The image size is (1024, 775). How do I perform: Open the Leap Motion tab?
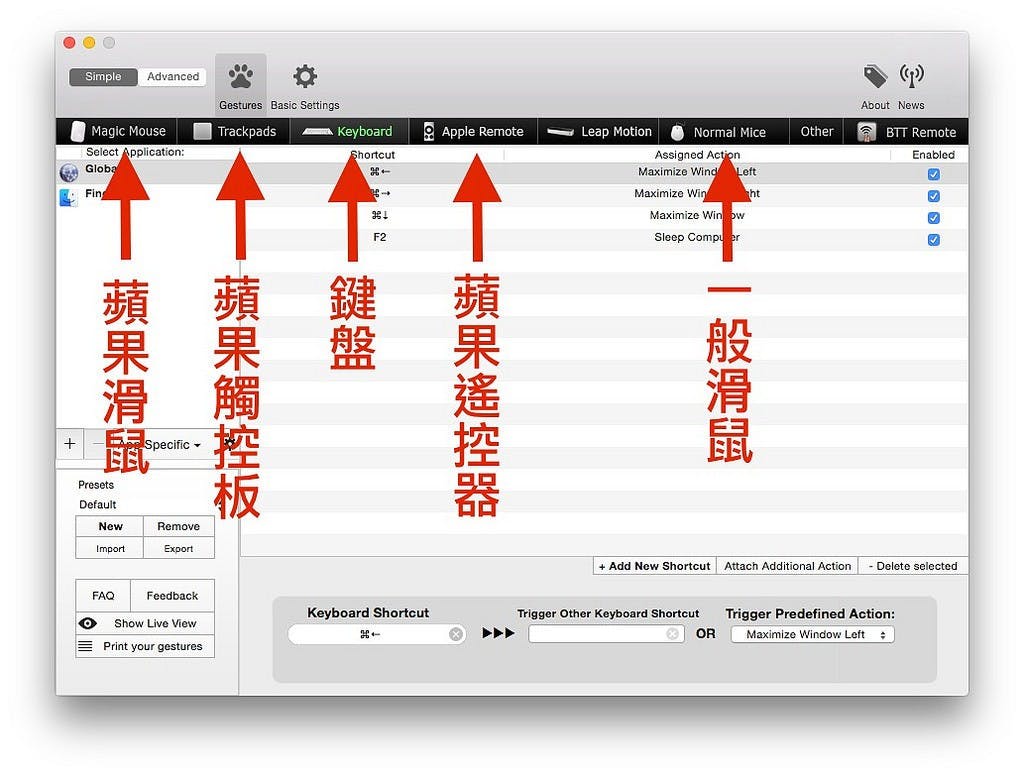(599, 131)
